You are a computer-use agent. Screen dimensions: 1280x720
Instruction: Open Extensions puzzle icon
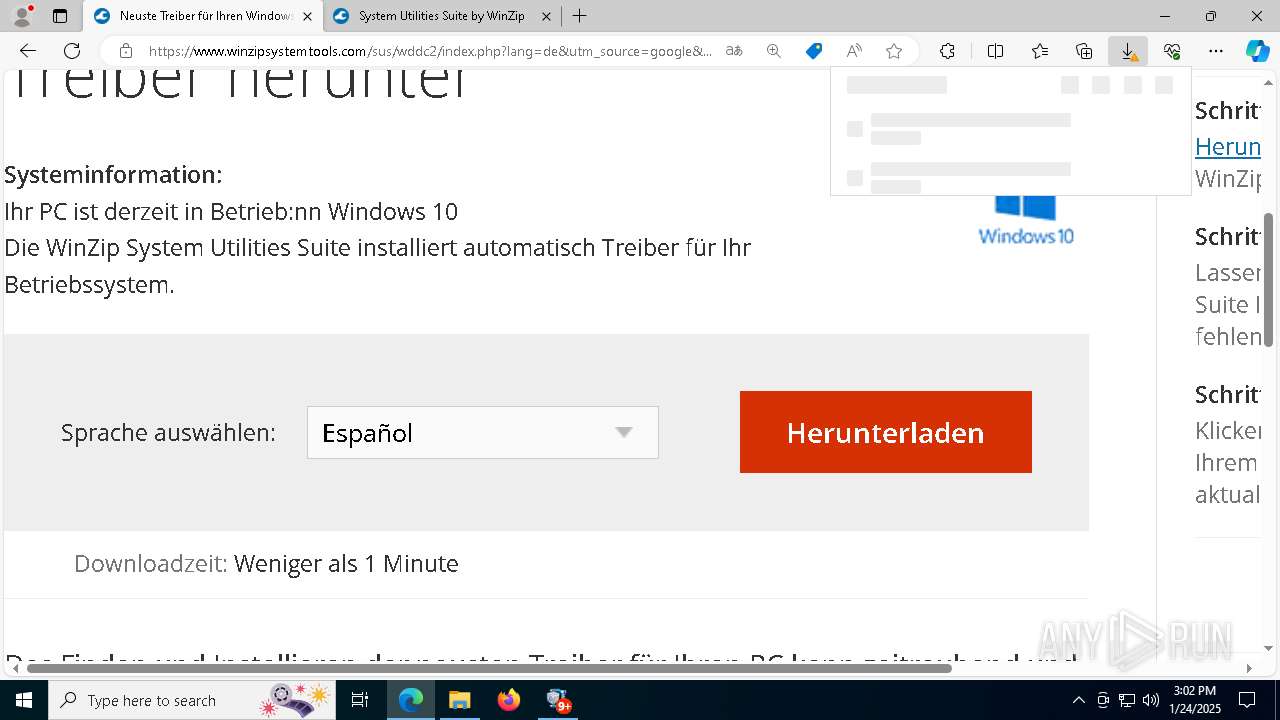[947, 51]
